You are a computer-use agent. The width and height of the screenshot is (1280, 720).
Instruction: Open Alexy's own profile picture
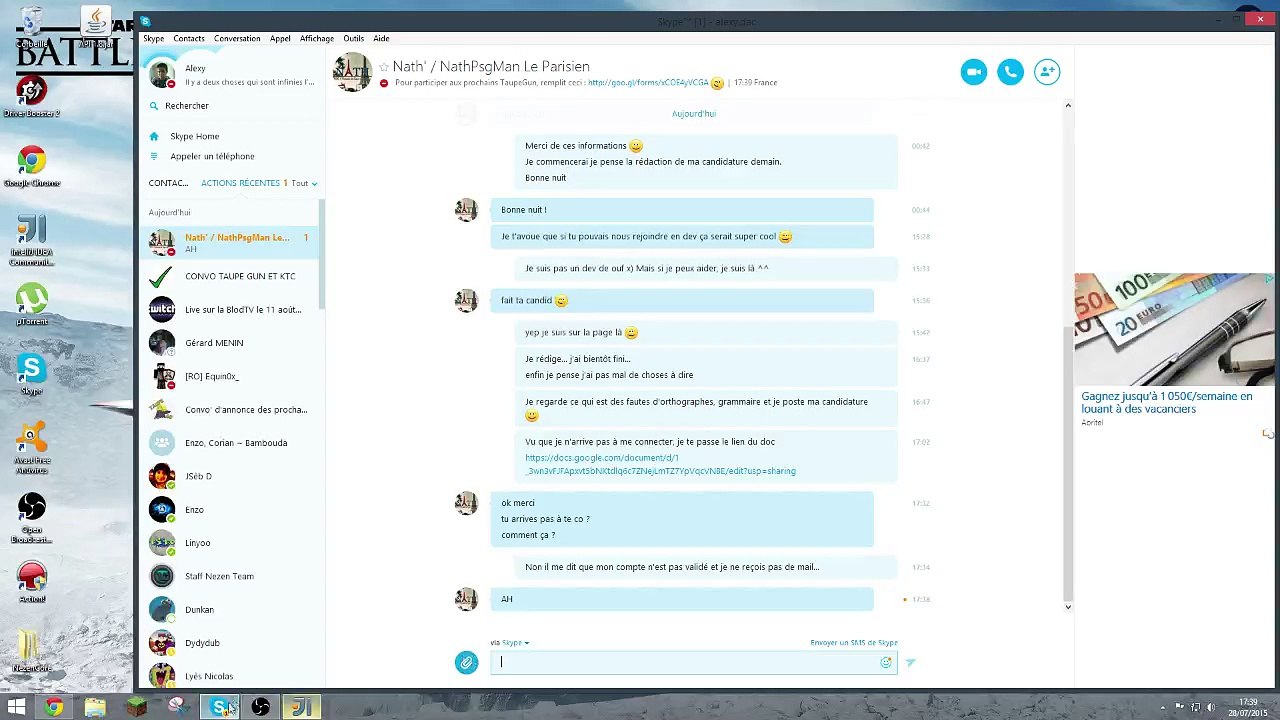click(x=161, y=74)
